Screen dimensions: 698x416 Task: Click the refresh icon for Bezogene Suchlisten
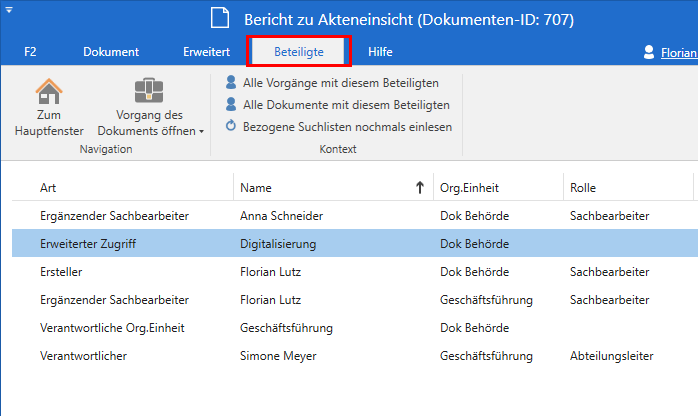(x=232, y=126)
